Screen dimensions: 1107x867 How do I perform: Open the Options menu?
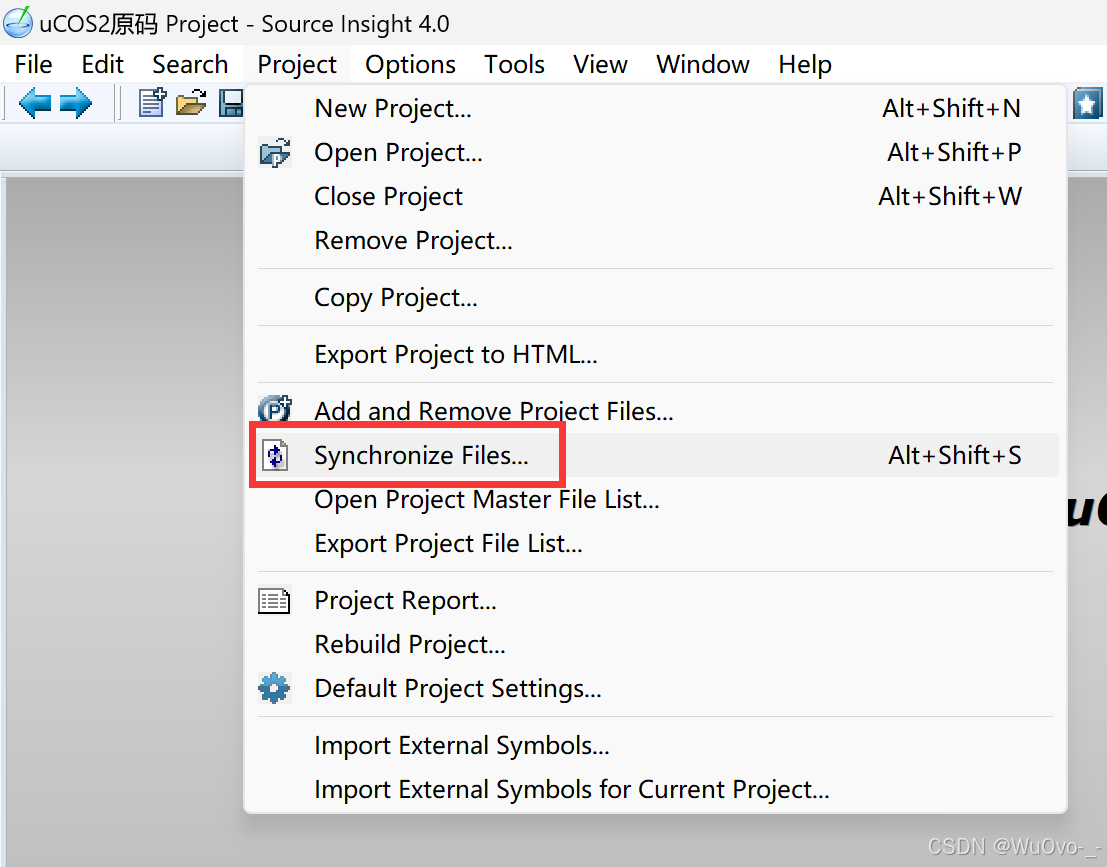tap(410, 64)
